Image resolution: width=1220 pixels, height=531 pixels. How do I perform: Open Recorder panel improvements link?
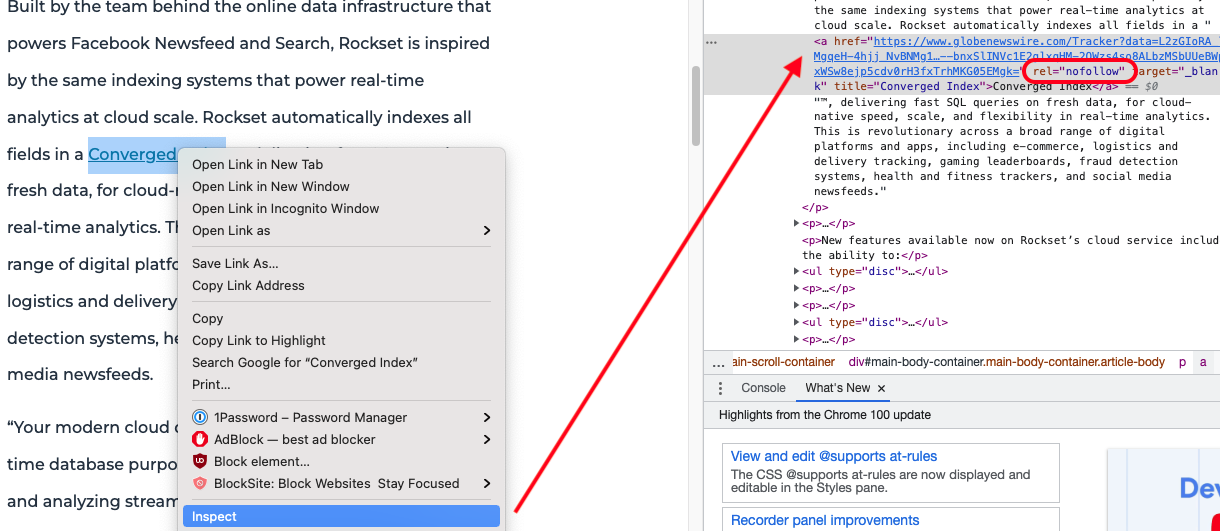pyautogui.click(x=825, y=520)
